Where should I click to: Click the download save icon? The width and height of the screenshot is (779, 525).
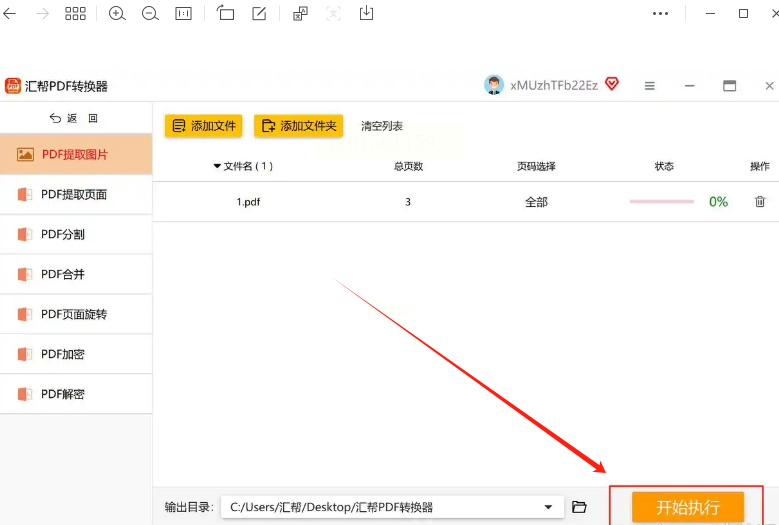point(366,13)
